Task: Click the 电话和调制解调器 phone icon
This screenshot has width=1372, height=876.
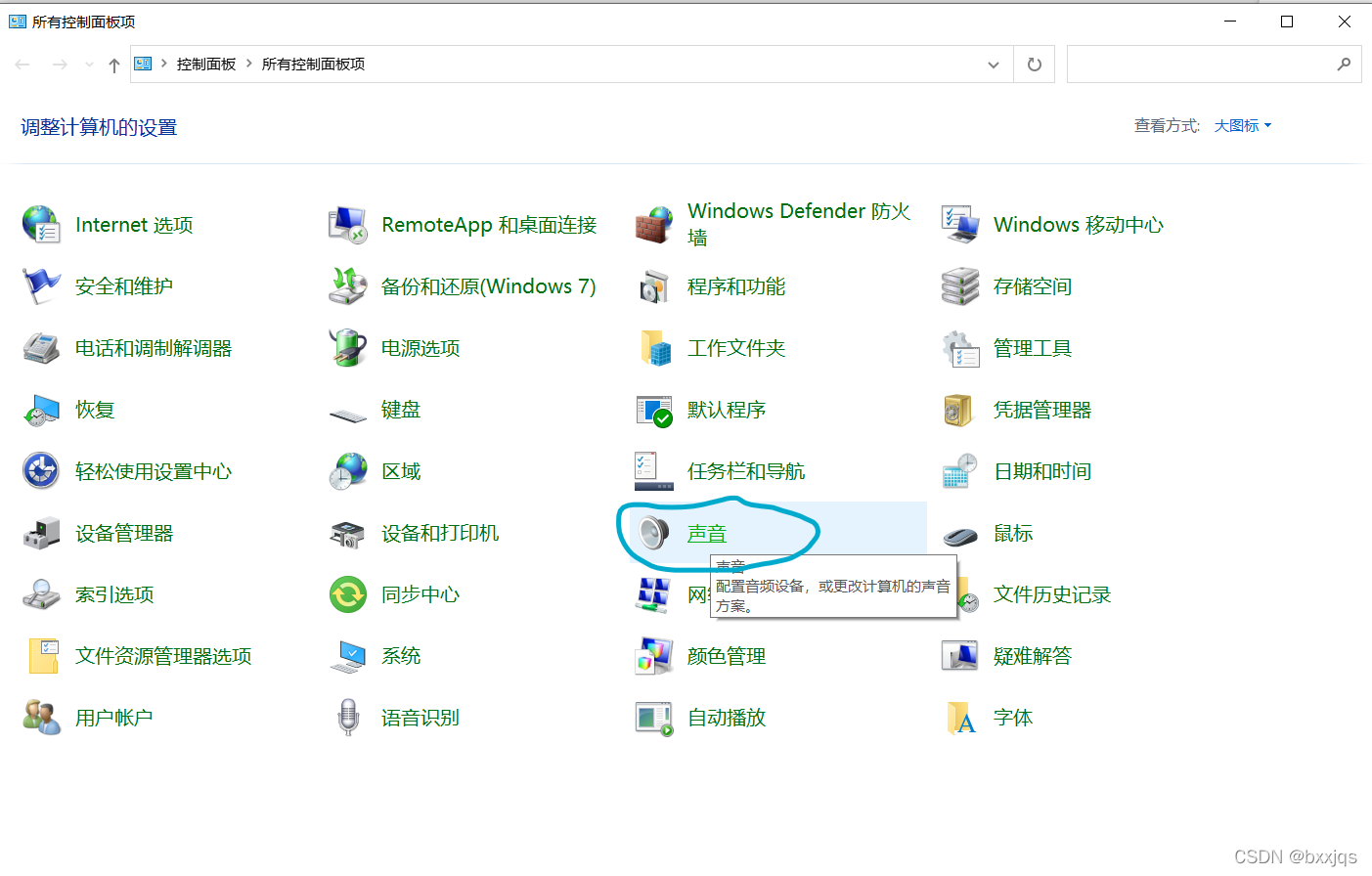Action: point(41,348)
